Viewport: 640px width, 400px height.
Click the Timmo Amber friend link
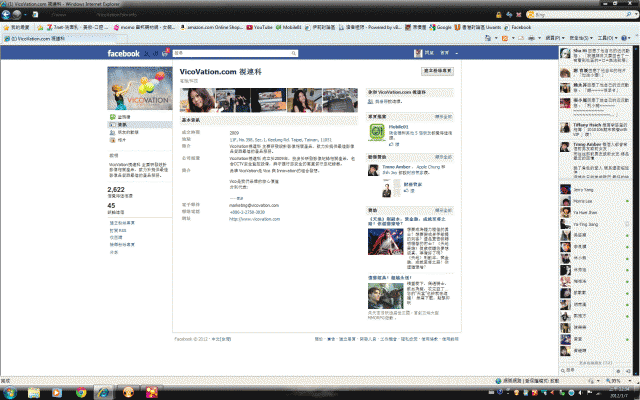[x=396, y=167]
